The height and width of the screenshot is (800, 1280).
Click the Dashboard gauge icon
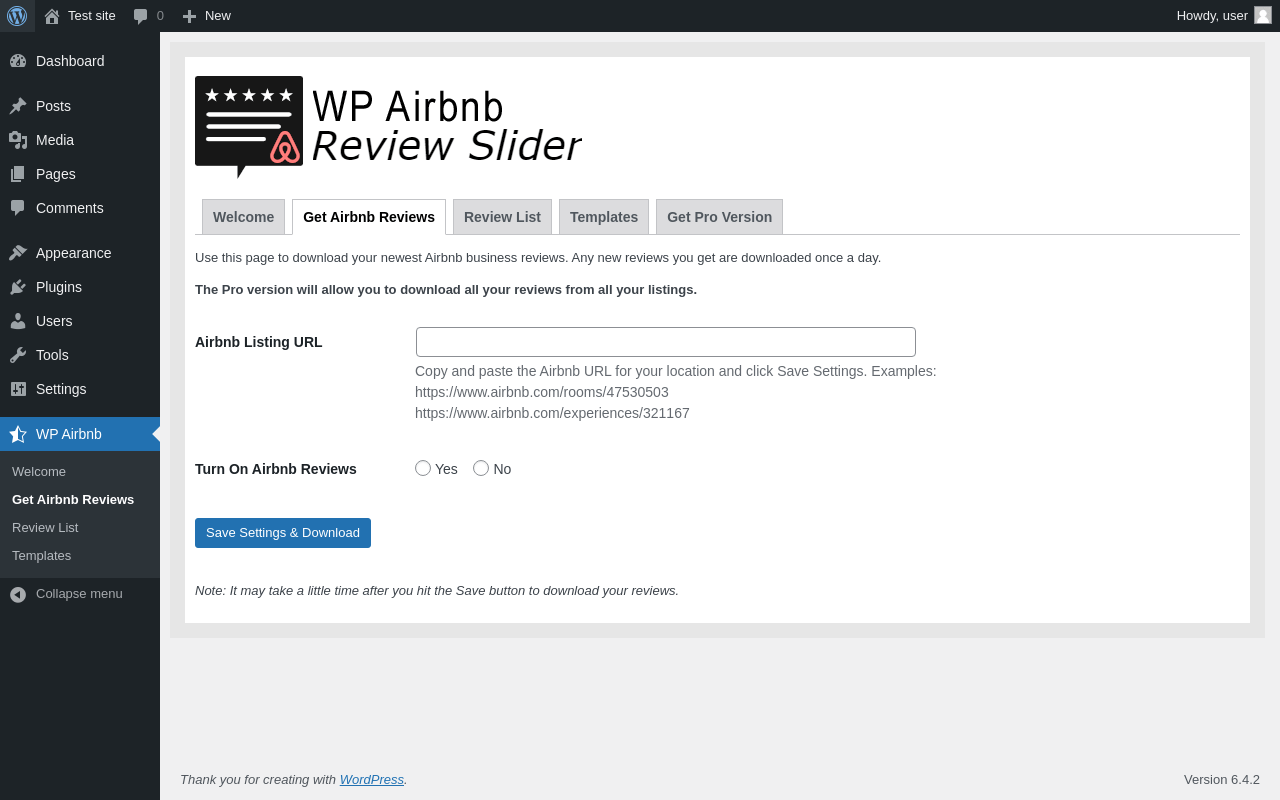tap(18, 61)
